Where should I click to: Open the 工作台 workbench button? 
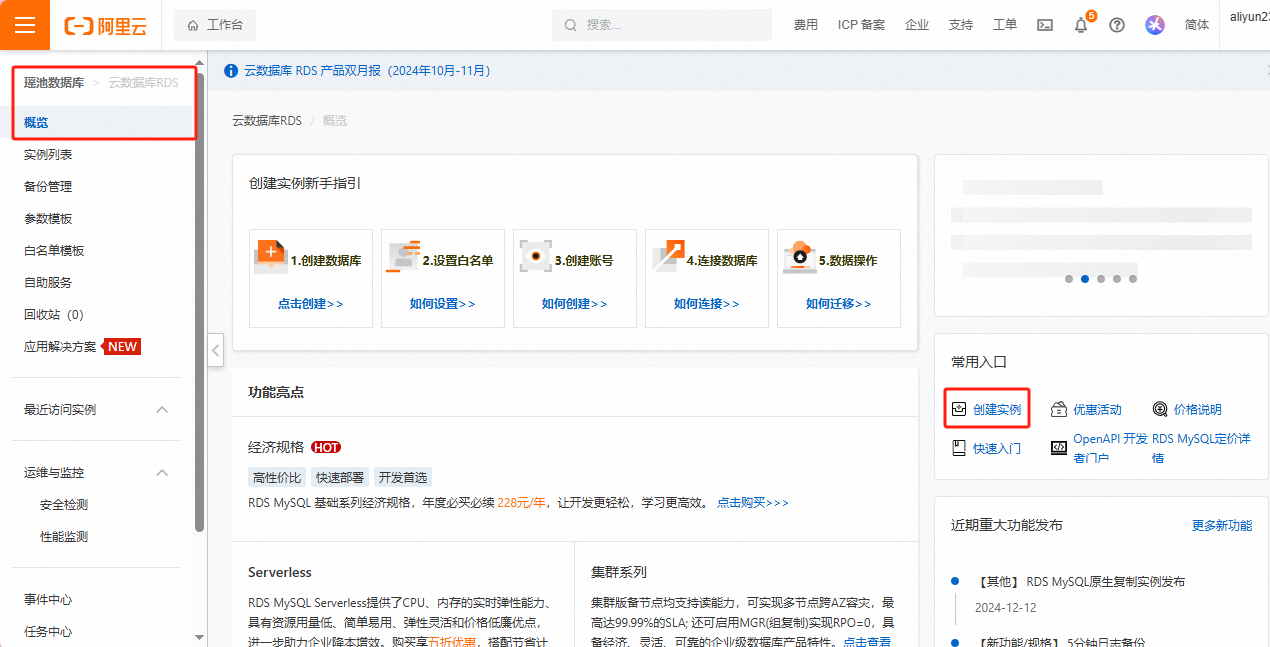tap(215, 25)
